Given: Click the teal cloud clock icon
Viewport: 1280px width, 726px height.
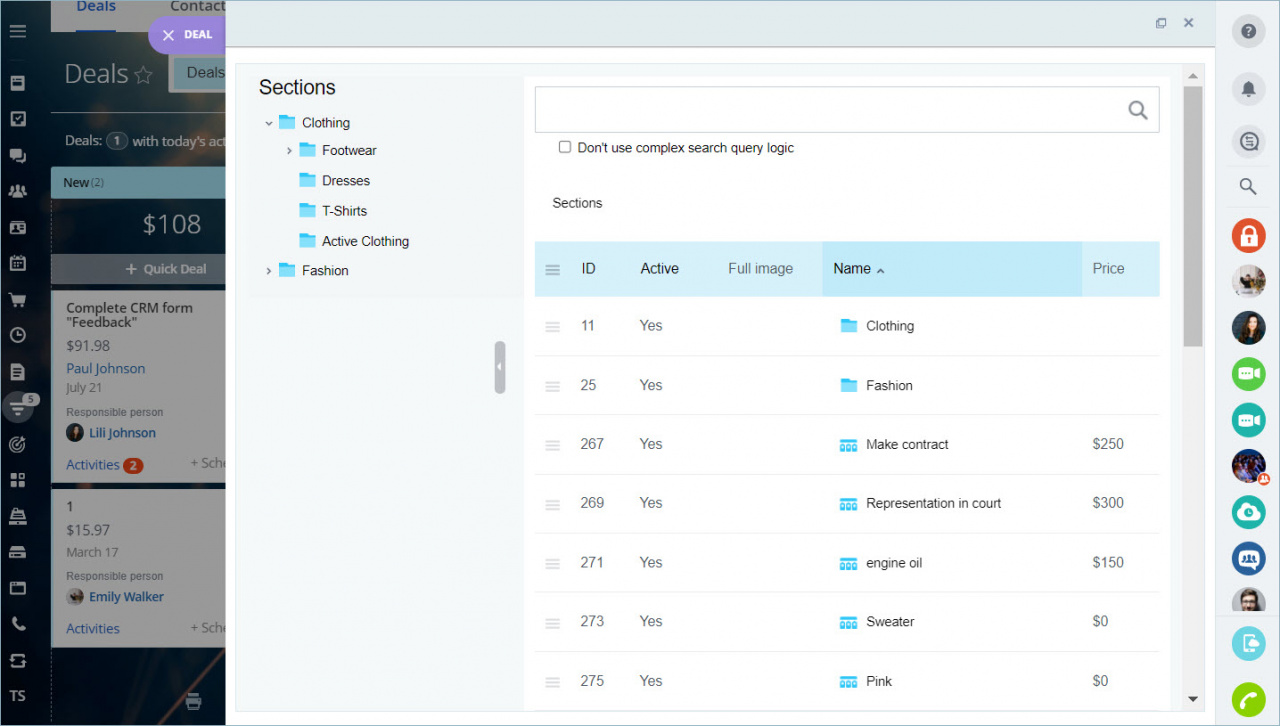Looking at the screenshot, I should click(1248, 512).
